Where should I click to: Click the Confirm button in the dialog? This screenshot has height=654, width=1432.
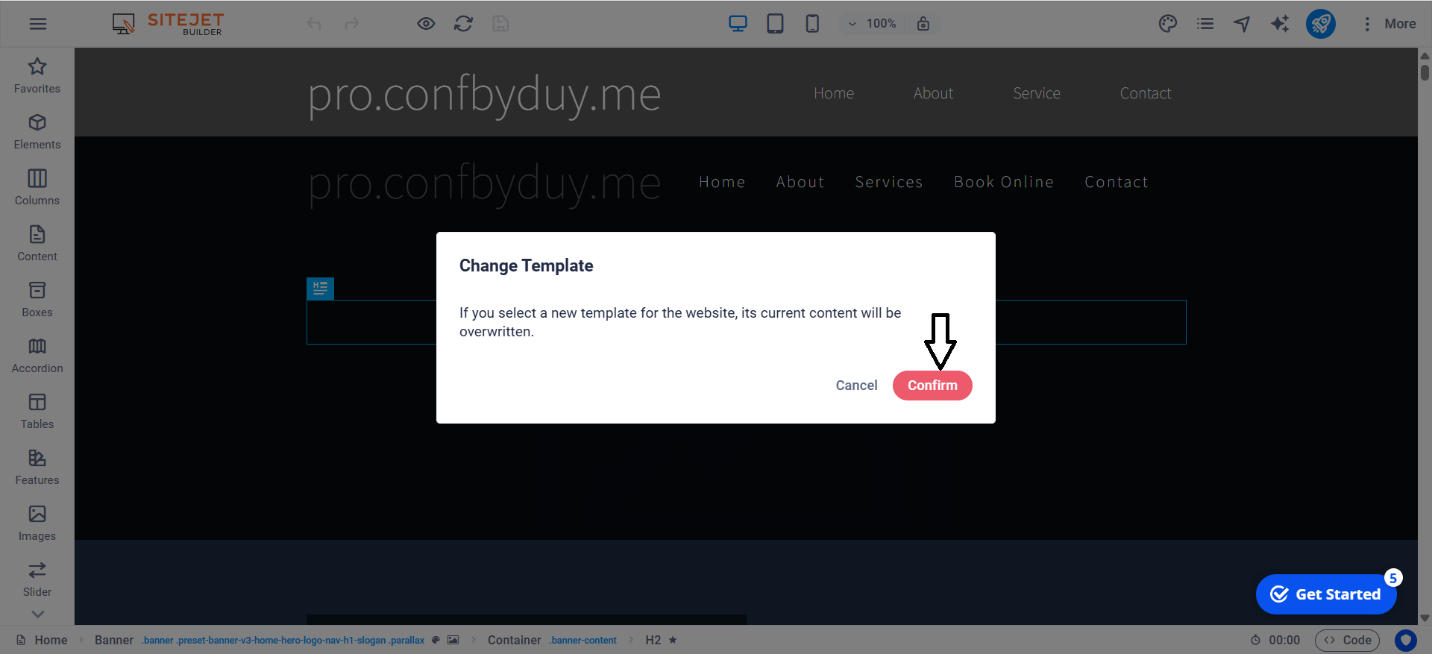[932, 385]
